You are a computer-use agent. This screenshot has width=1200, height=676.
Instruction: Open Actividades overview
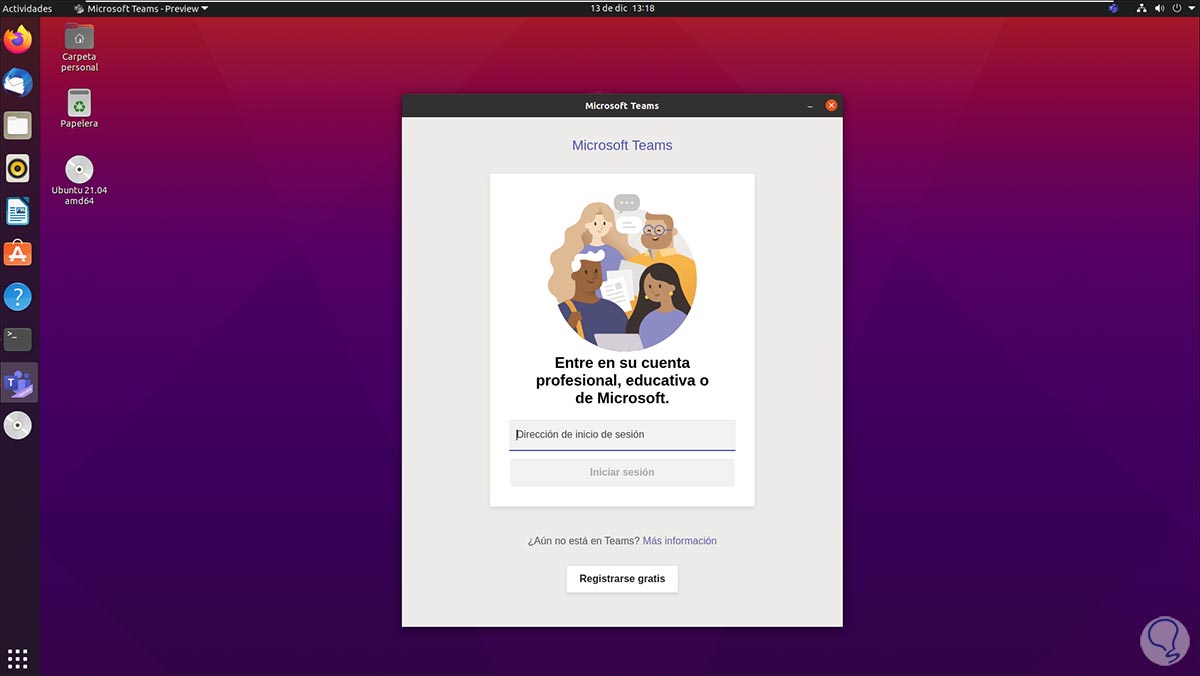pyautogui.click(x=27, y=8)
